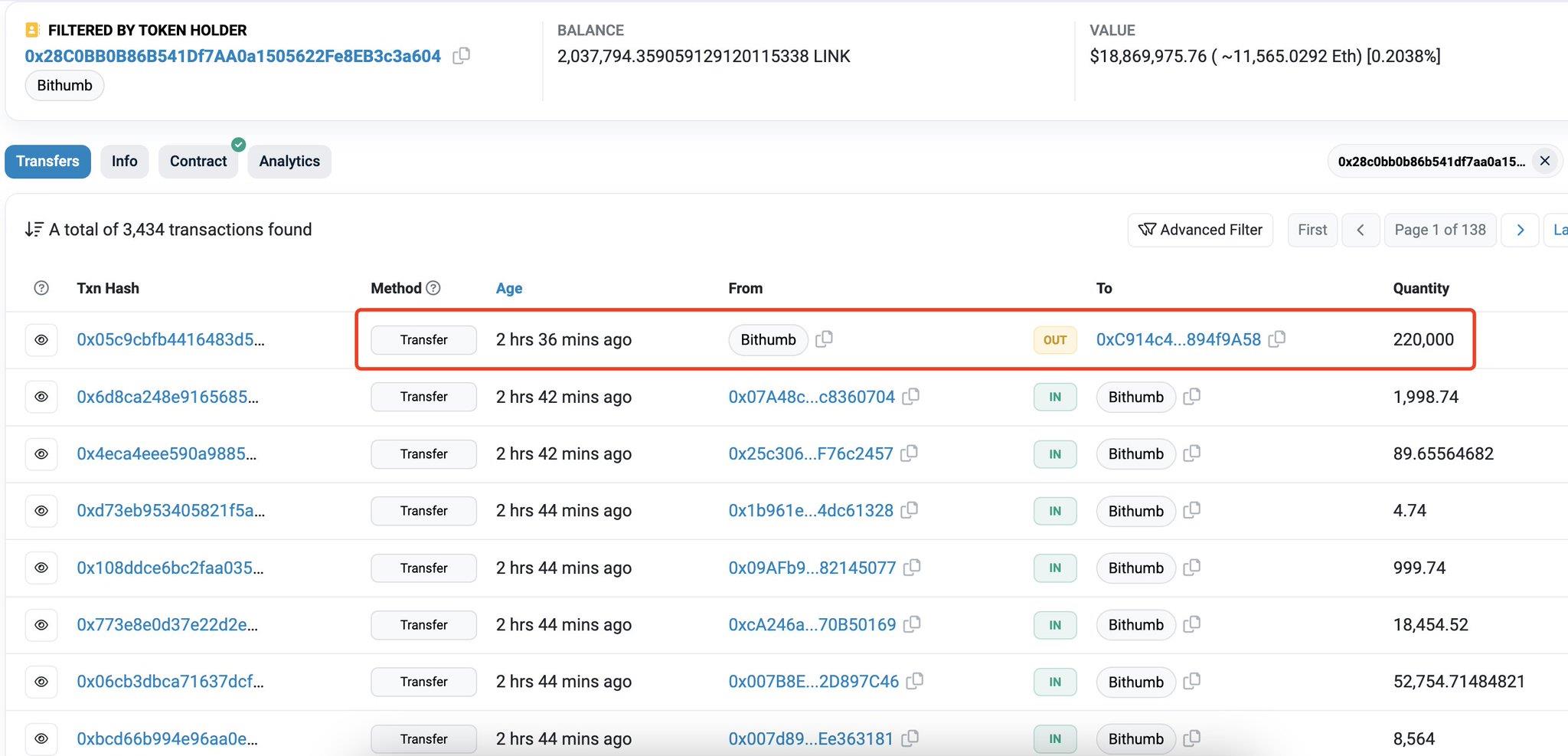Open sender address 0x1b961e...4dc61328
Image resolution: width=1568 pixels, height=756 pixels.
(x=811, y=510)
